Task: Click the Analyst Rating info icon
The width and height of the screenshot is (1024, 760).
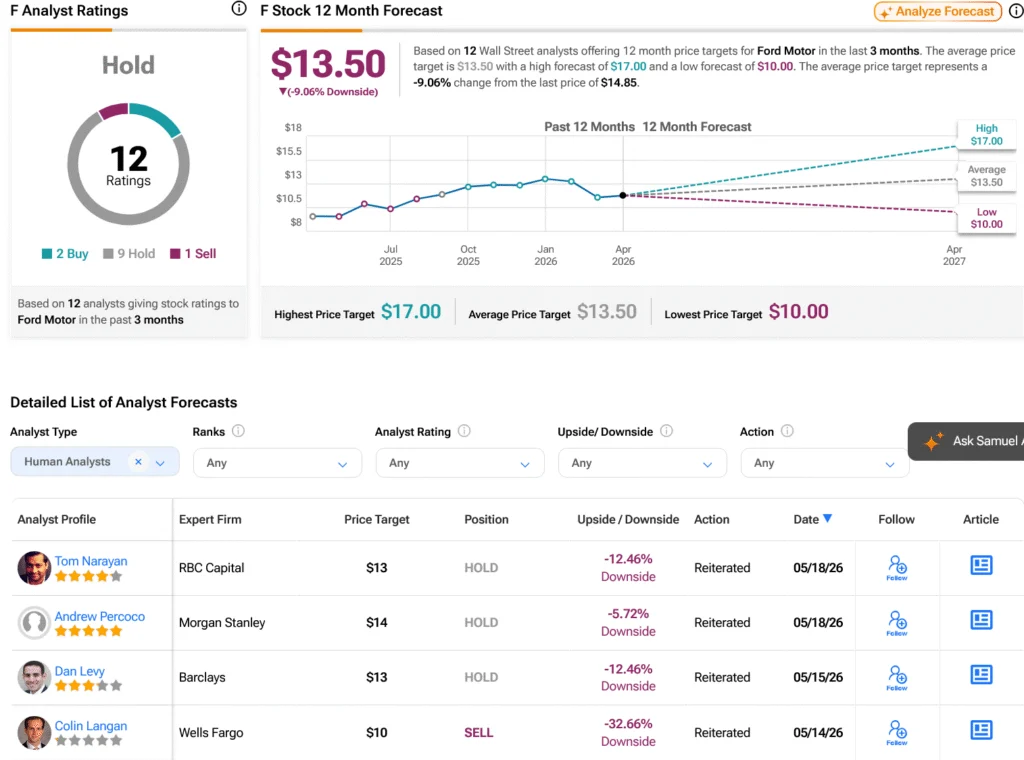Action: point(464,431)
